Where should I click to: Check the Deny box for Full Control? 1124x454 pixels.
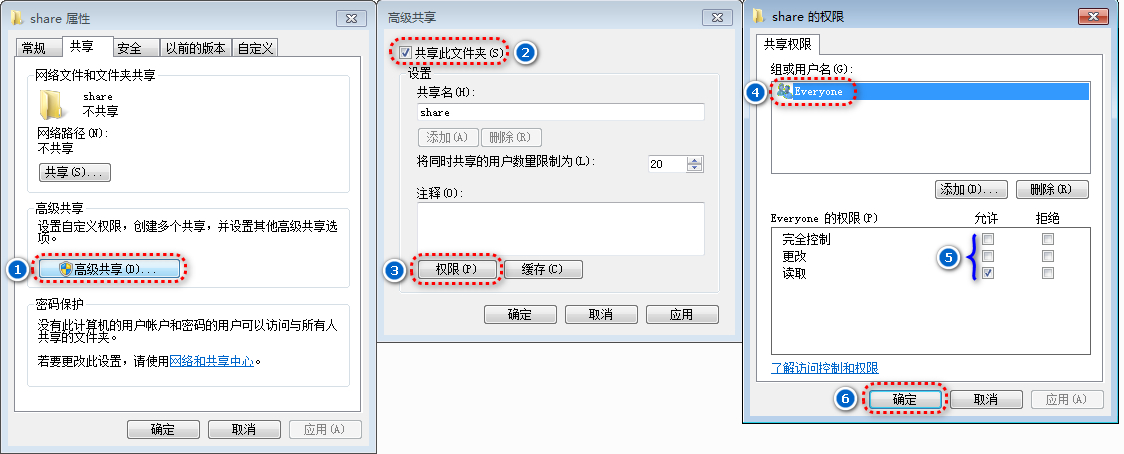(x=1048, y=239)
